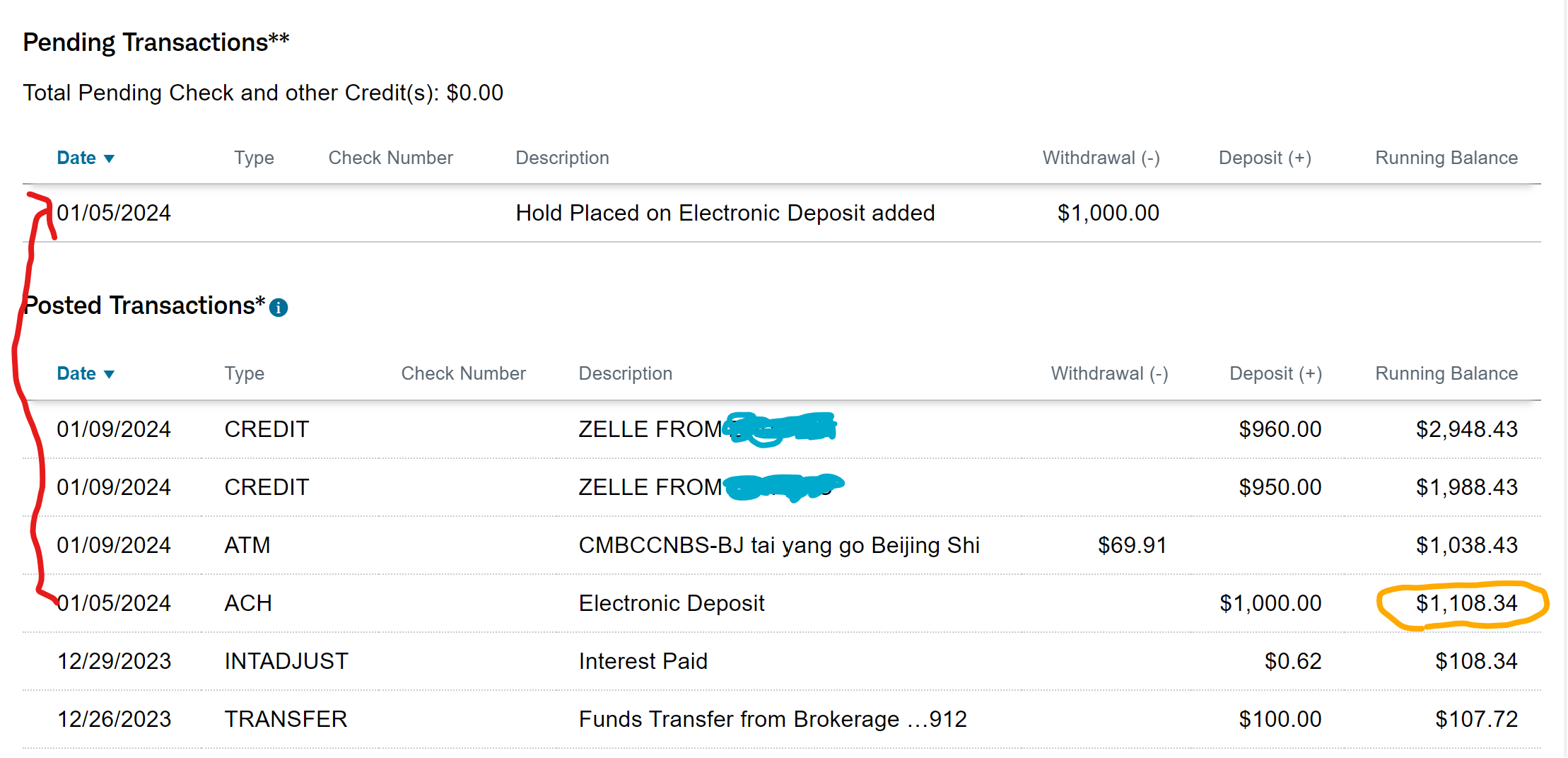Viewport: 1568px width, 758px height.
Task: Sort pending transactions by Date column
Action: (85, 158)
